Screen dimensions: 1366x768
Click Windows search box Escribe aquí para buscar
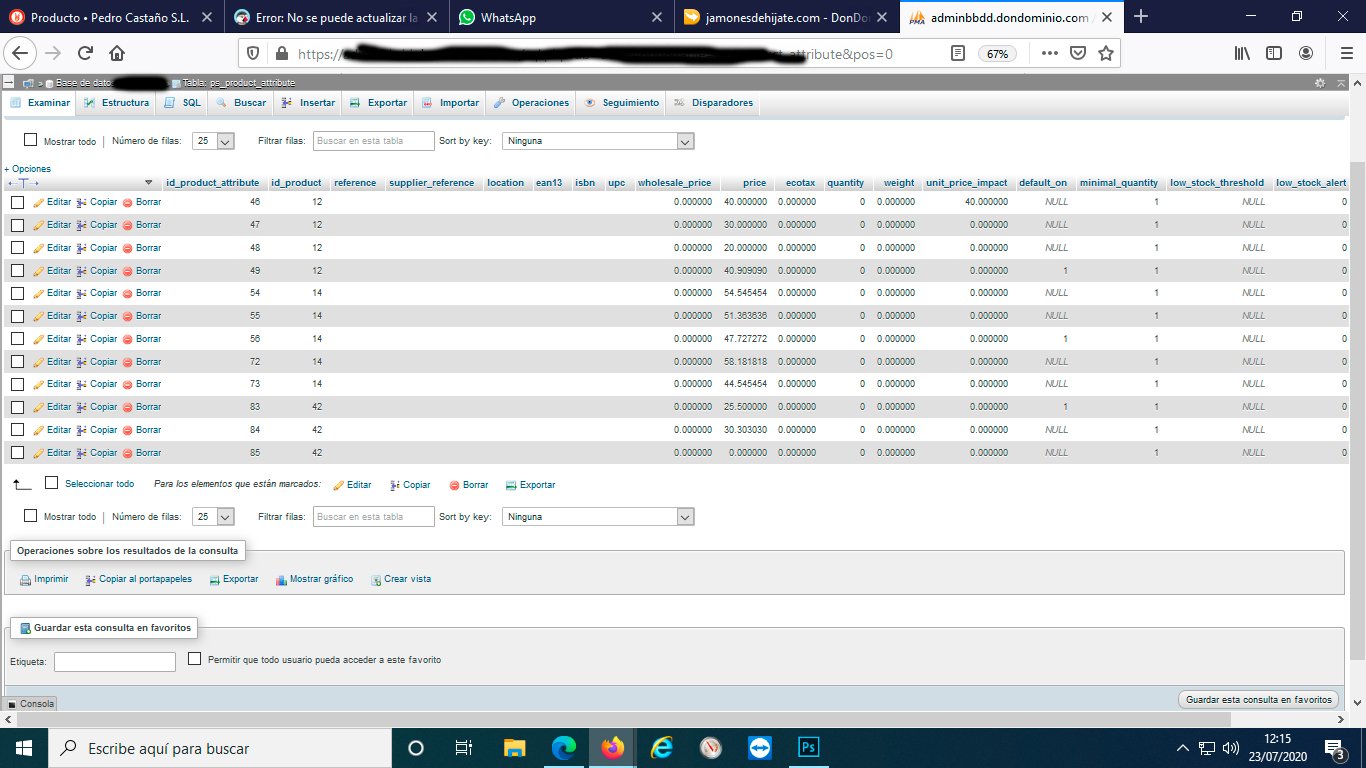click(221, 748)
